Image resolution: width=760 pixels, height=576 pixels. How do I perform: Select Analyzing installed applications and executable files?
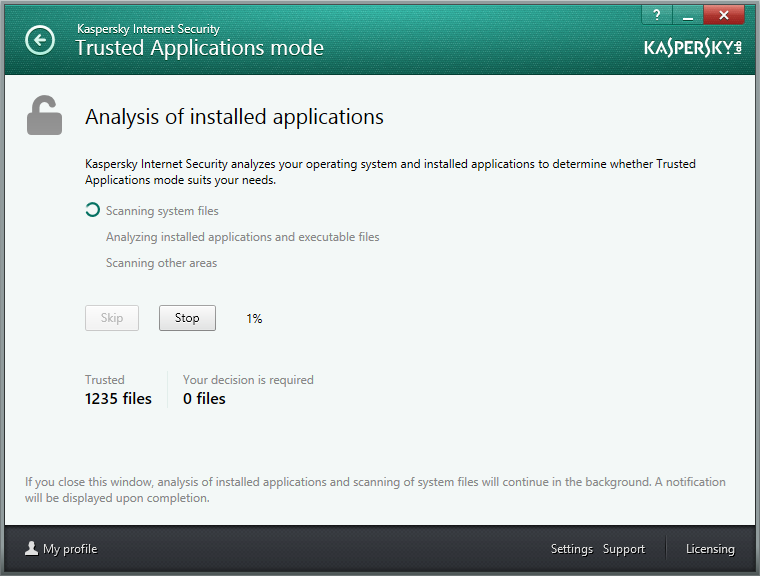pos(242,237)
